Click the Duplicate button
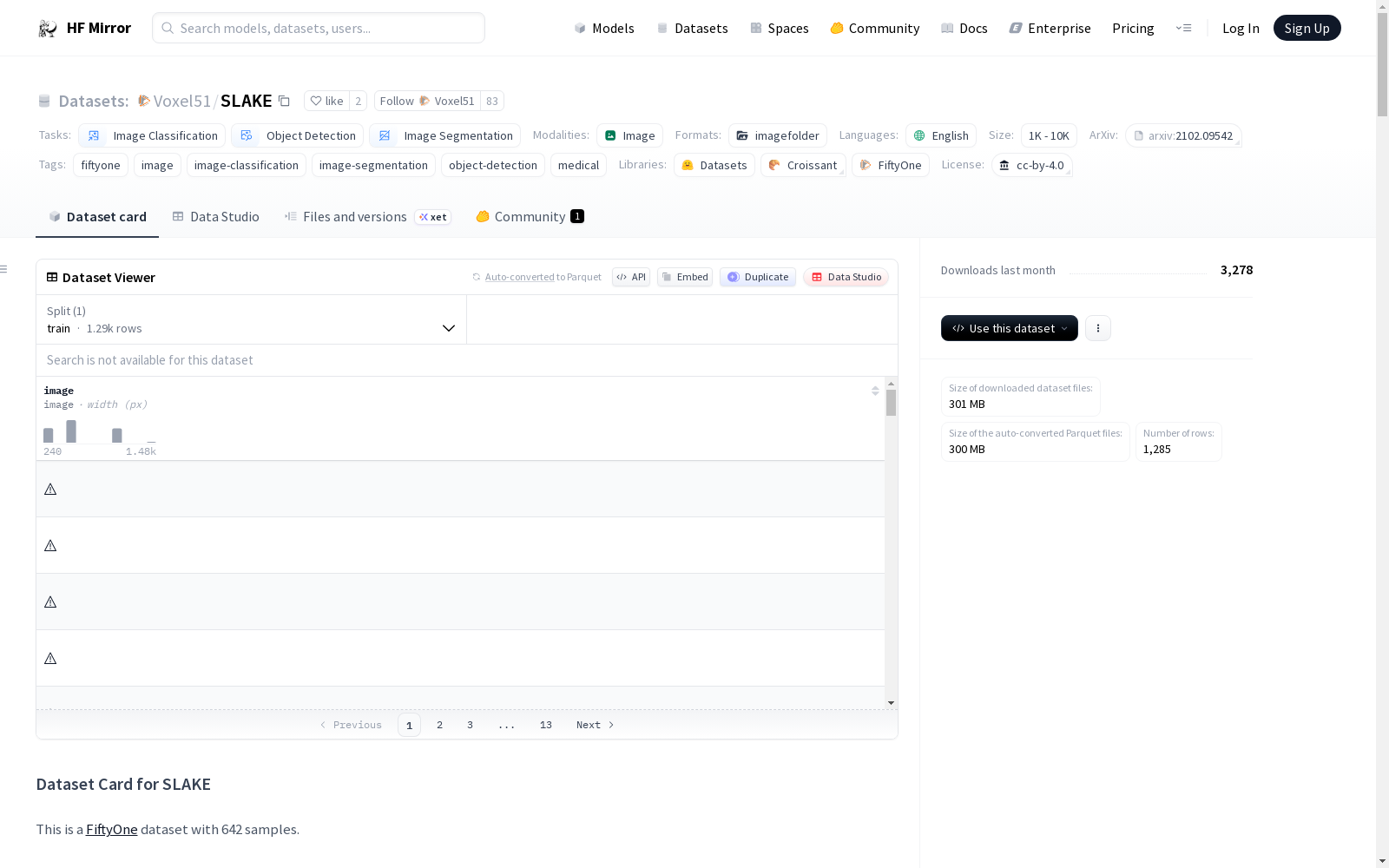The height and width of the screenshot is (868, 1389). coord(758,277)
